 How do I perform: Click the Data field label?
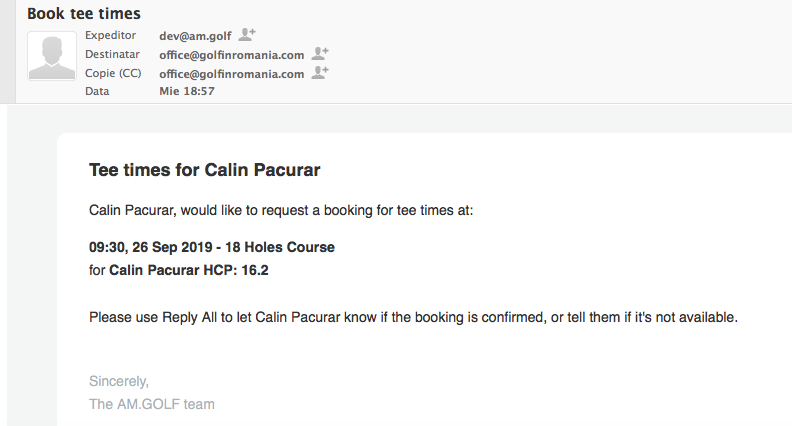97,91
